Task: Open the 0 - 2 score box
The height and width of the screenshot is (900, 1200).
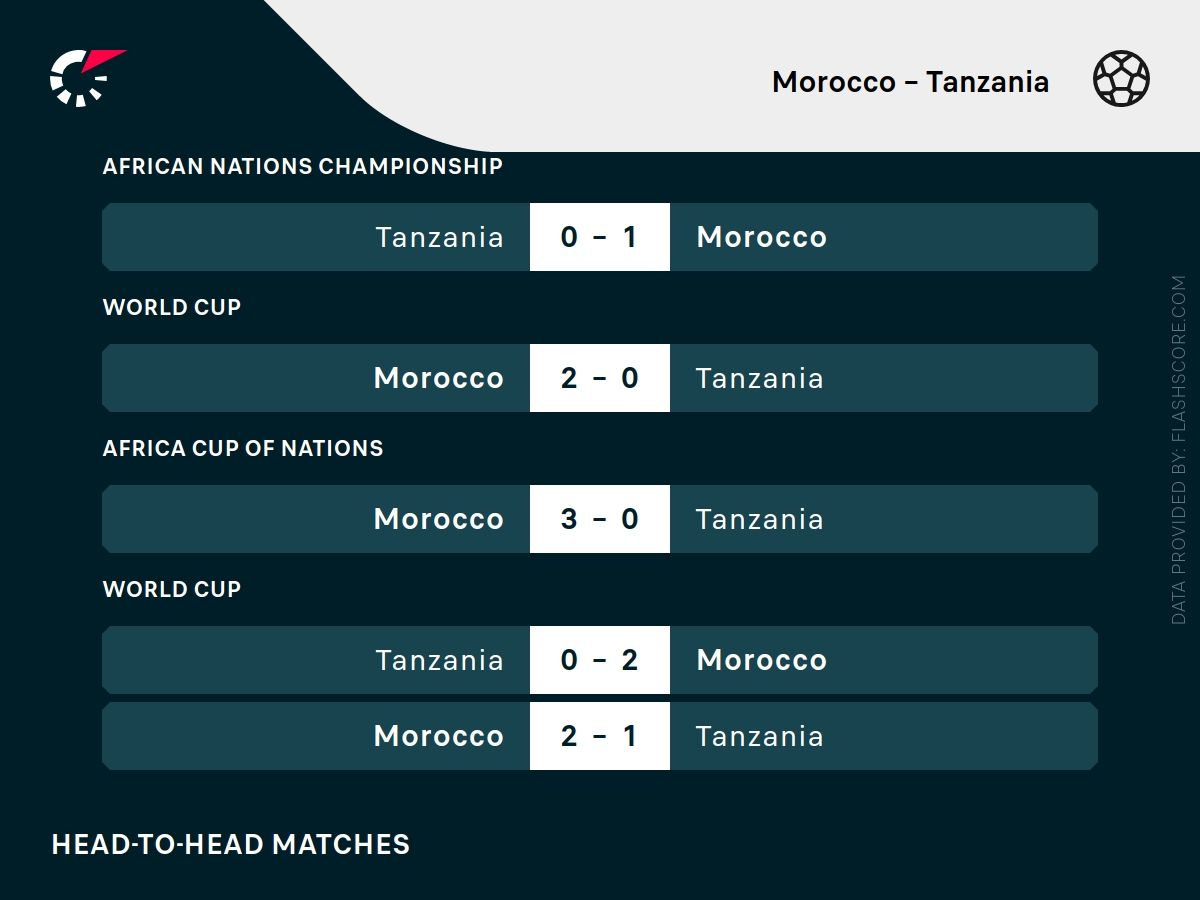Action: click(599, 660)
